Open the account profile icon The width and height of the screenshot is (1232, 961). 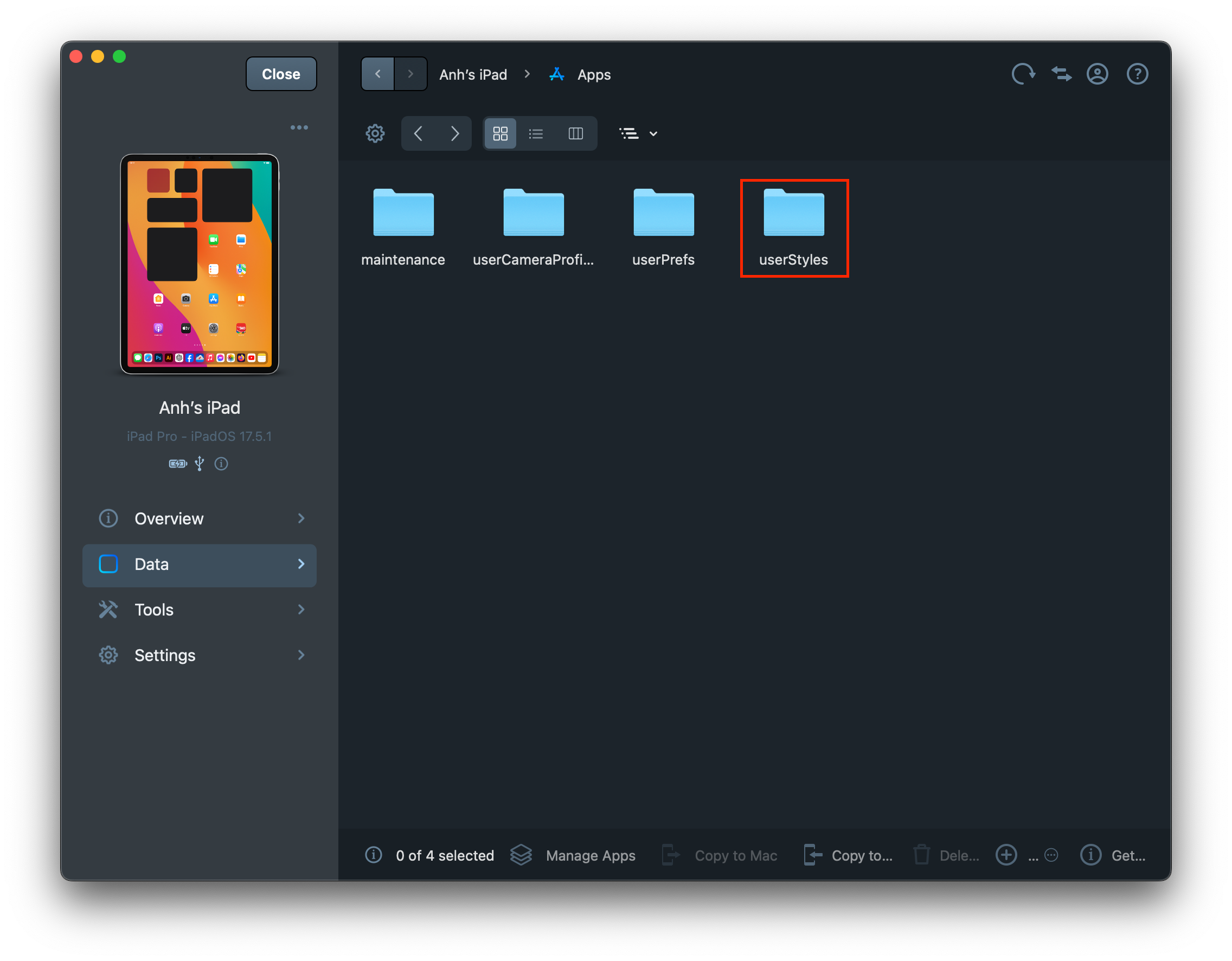click(x=1097, y=74)
